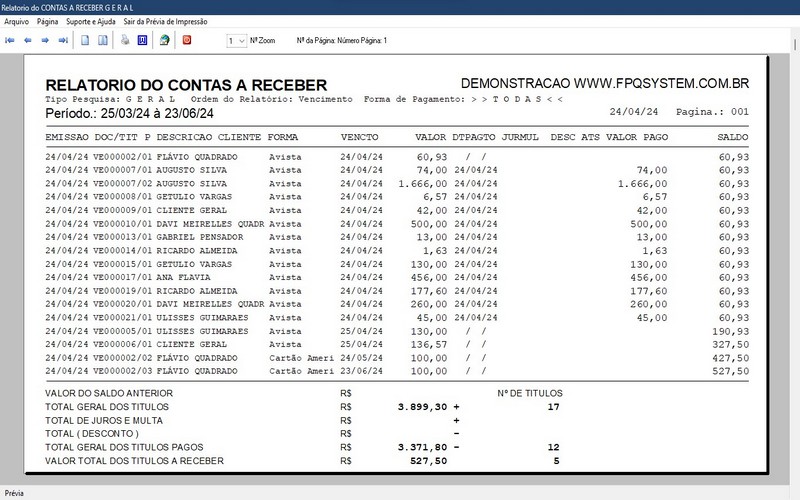Choose Sair da Prévia de Impressão menu
The height and width of the screenshot is (500, 800).
click(165, 21)
